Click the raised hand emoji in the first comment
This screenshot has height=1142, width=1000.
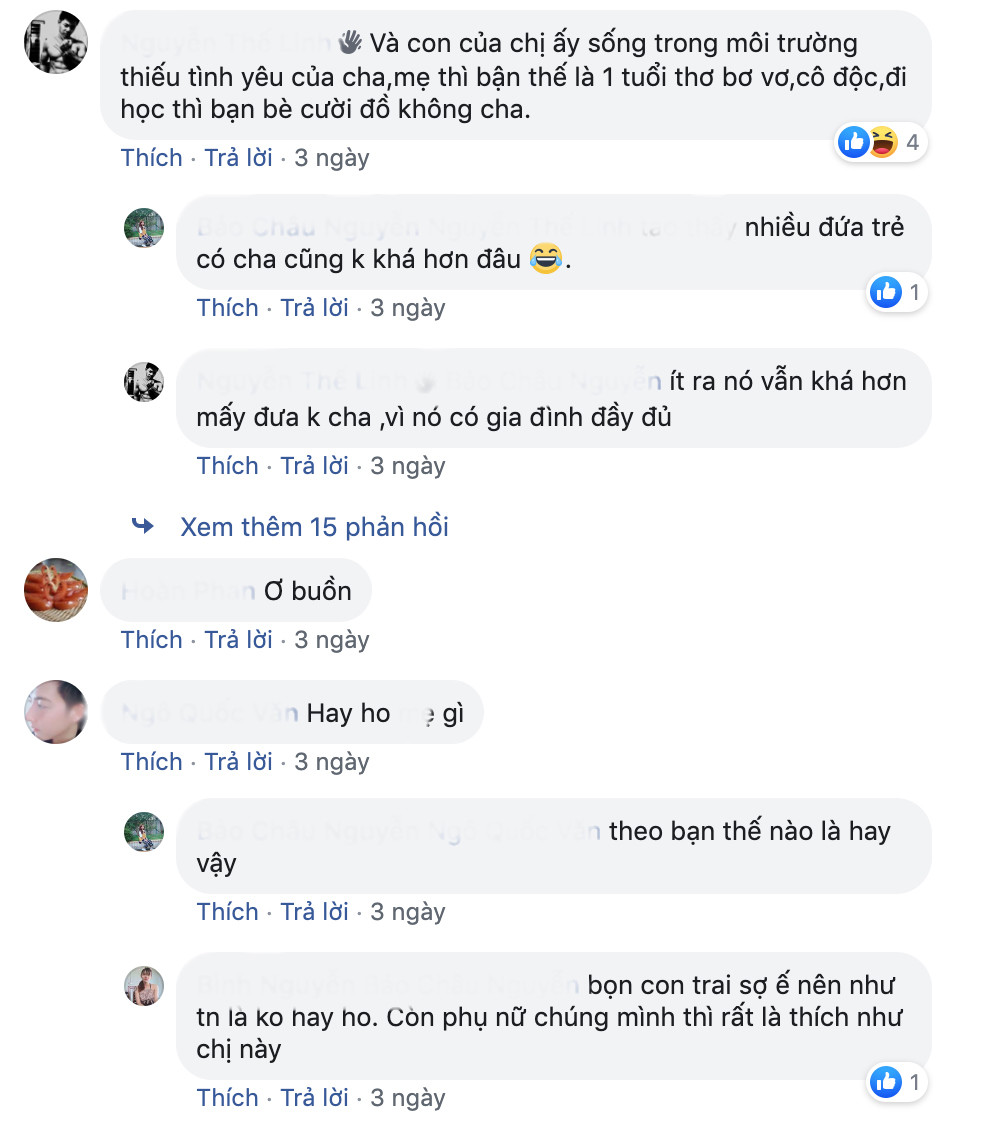[x=351, y=42]
